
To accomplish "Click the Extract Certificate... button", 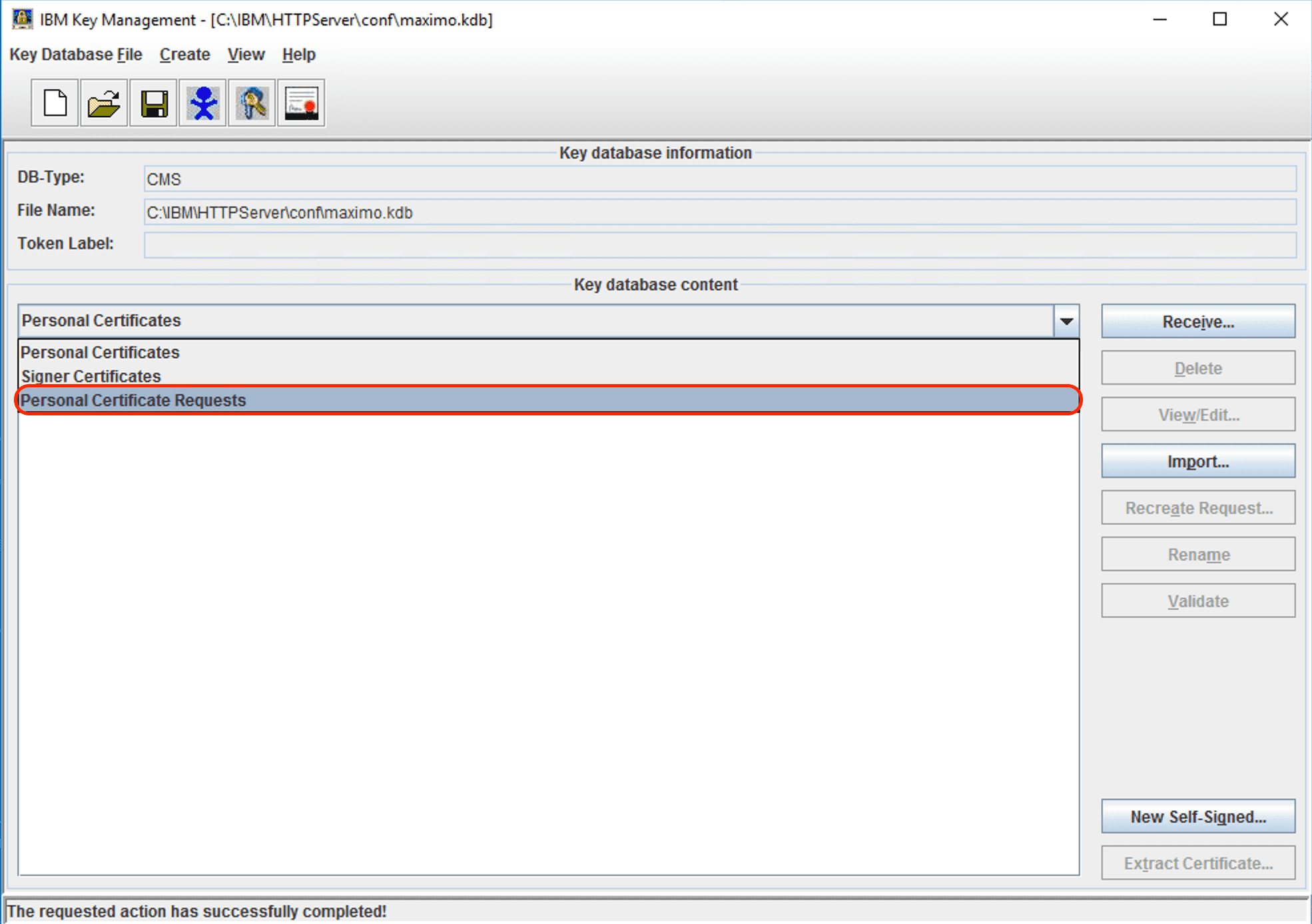I will (x=1197, y=863).
